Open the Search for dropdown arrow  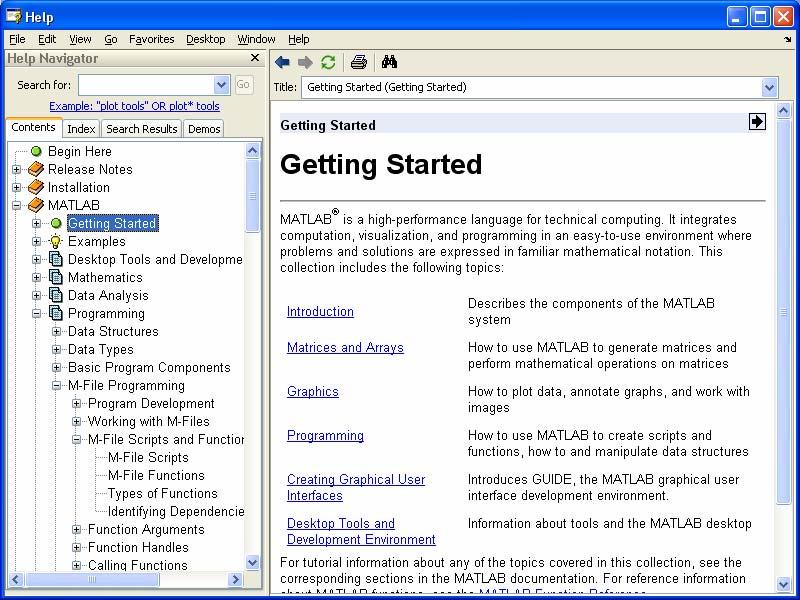[221, 85]
